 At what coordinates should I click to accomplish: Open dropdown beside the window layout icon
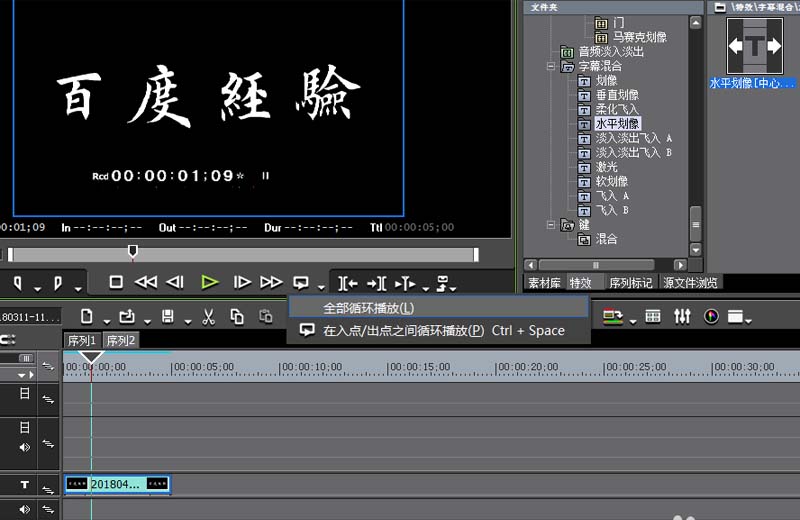748,321
